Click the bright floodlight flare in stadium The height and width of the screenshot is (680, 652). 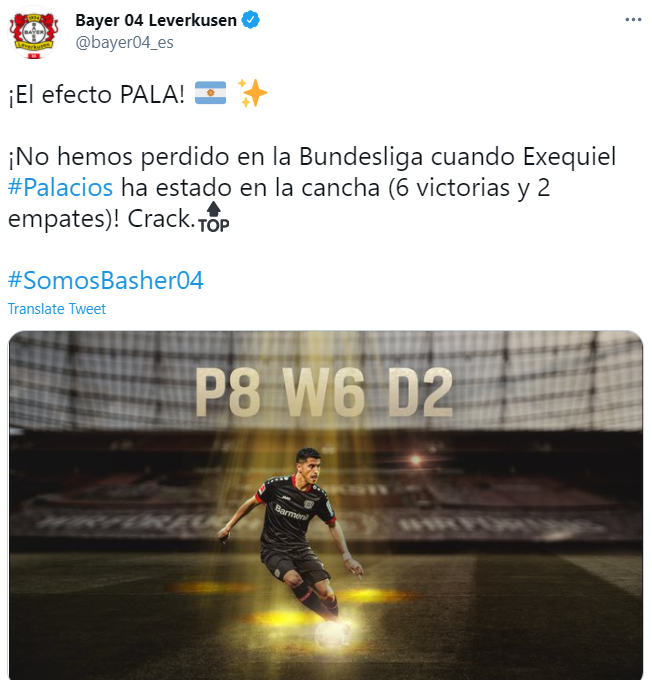pyautogui.click(x=416, y=460)
